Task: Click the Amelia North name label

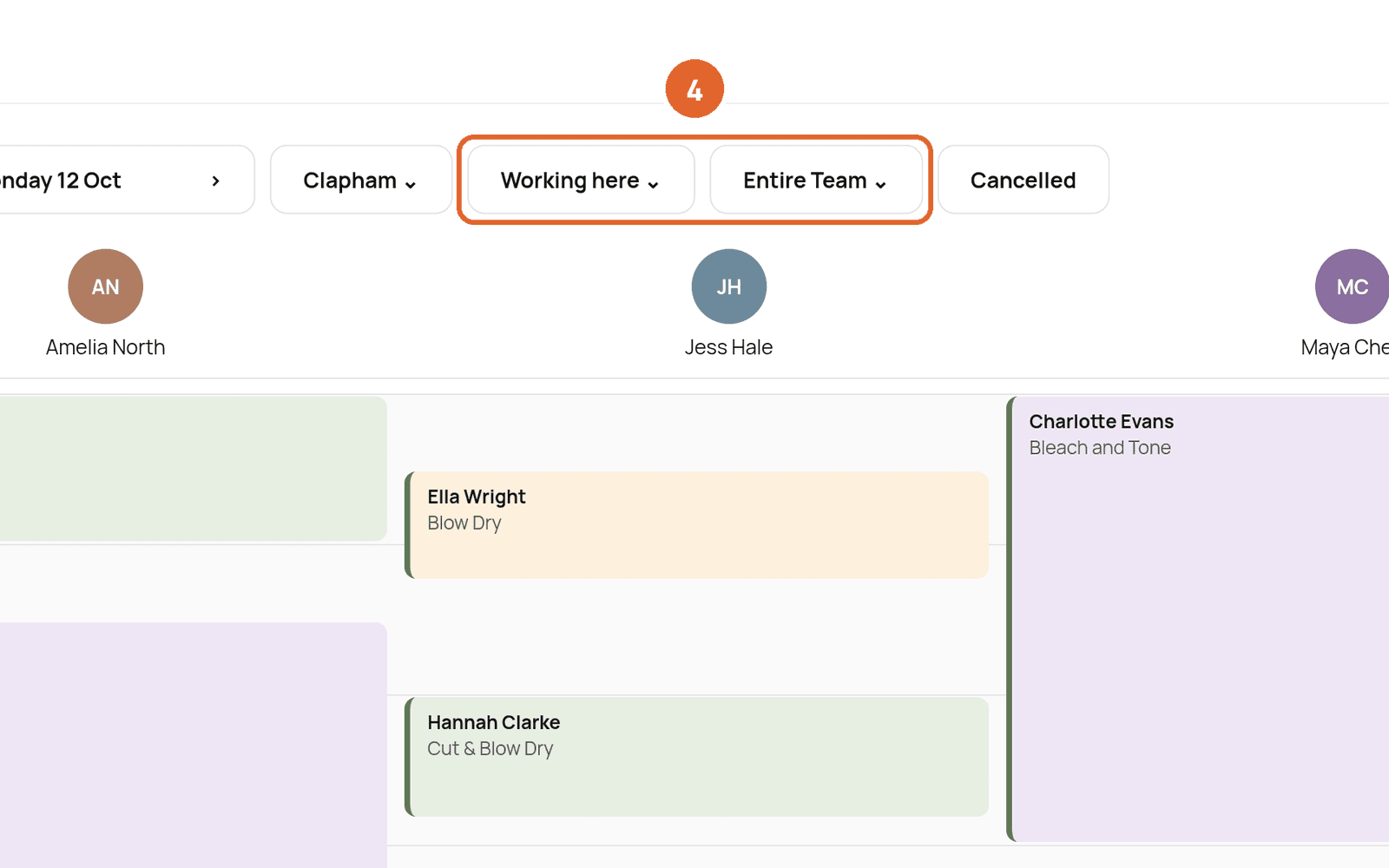Action: pos(106,347)
